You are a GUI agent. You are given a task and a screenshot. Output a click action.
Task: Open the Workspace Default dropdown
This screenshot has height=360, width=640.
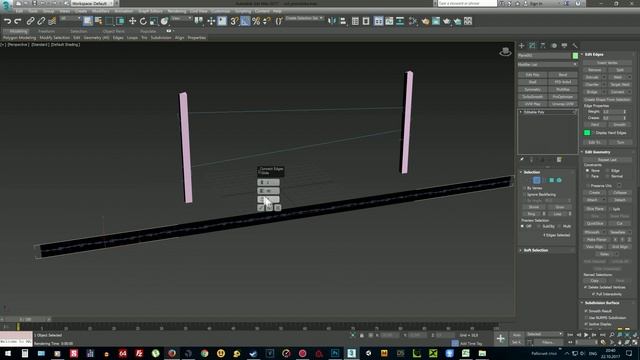pyautogui.click(x=92, y=3)
